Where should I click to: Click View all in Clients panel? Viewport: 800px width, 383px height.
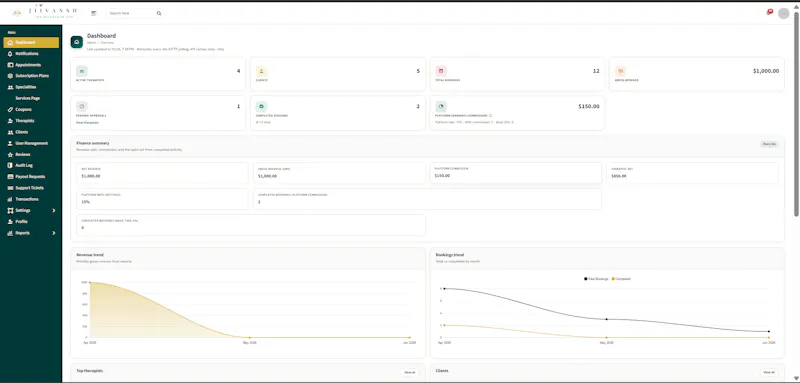click(x=769, y=372)
